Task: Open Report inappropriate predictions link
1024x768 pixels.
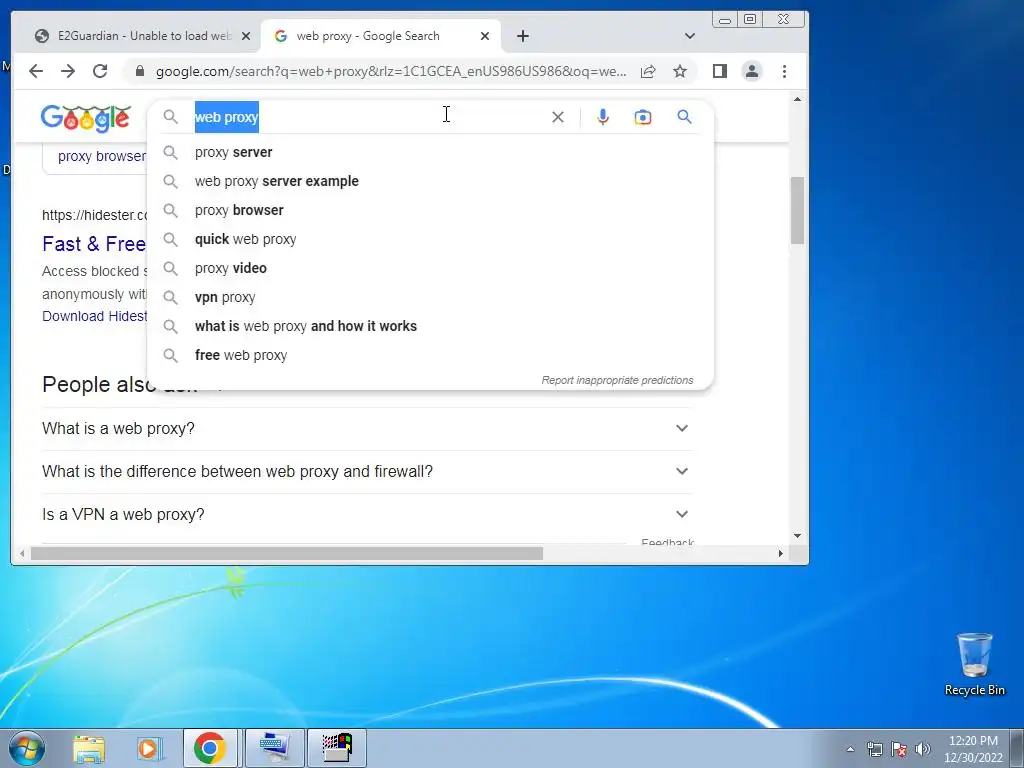Action: (x=617, y=380)
